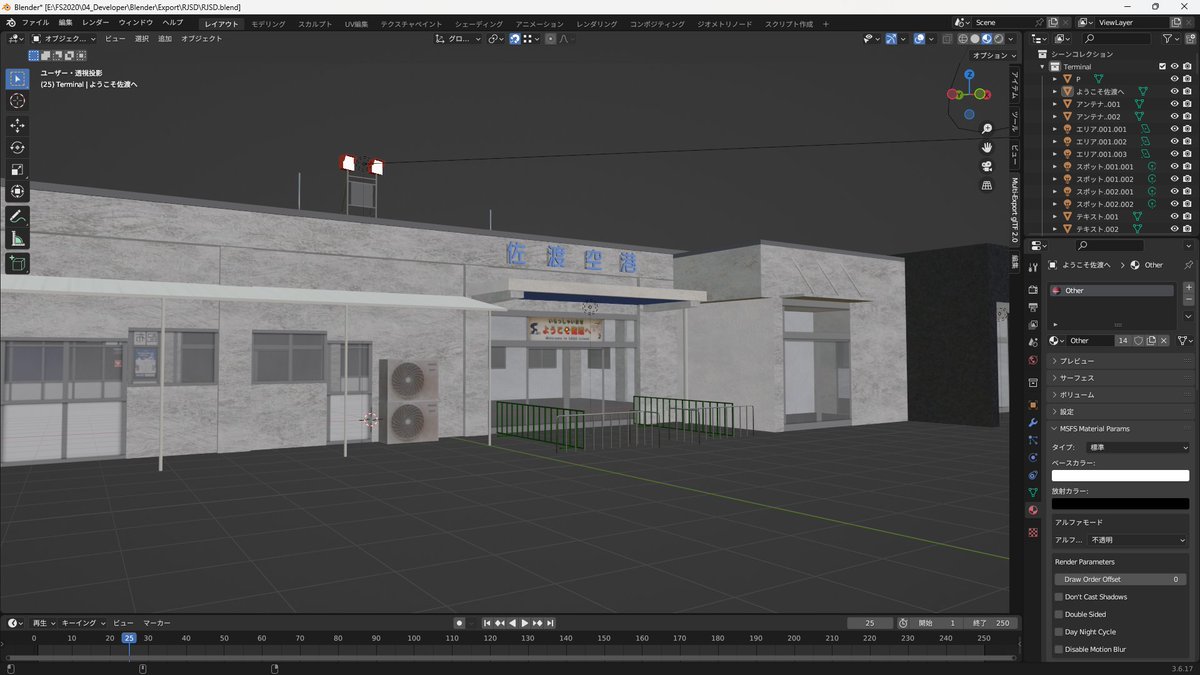Open the alpha mode 不透明 dropdown
The image size is (1200, 675).
pyautogui.click(x=1139, y=539)
